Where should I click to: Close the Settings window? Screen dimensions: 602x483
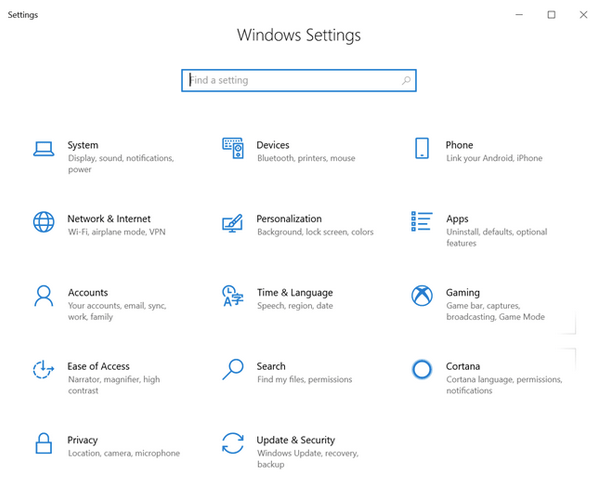click(584, 15)
